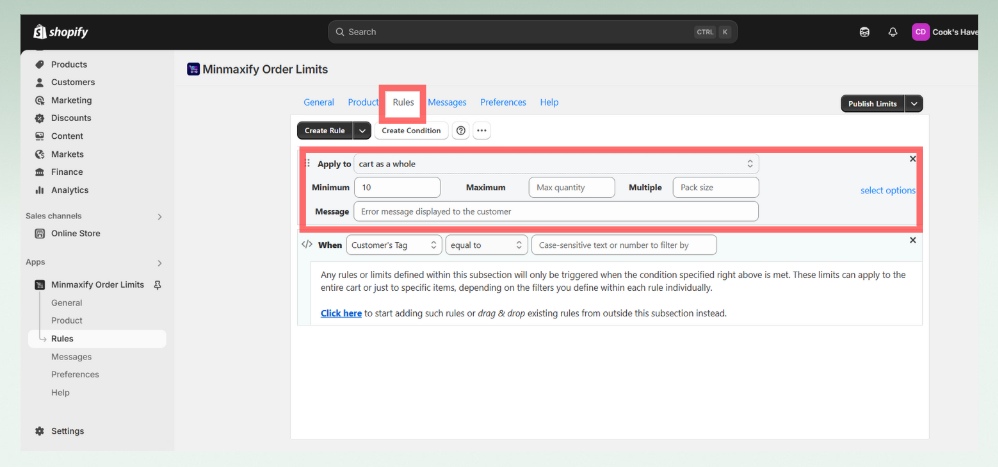The image size is (998, 467).
Task: Click the search magnifier icon
Action: (341, 32)
